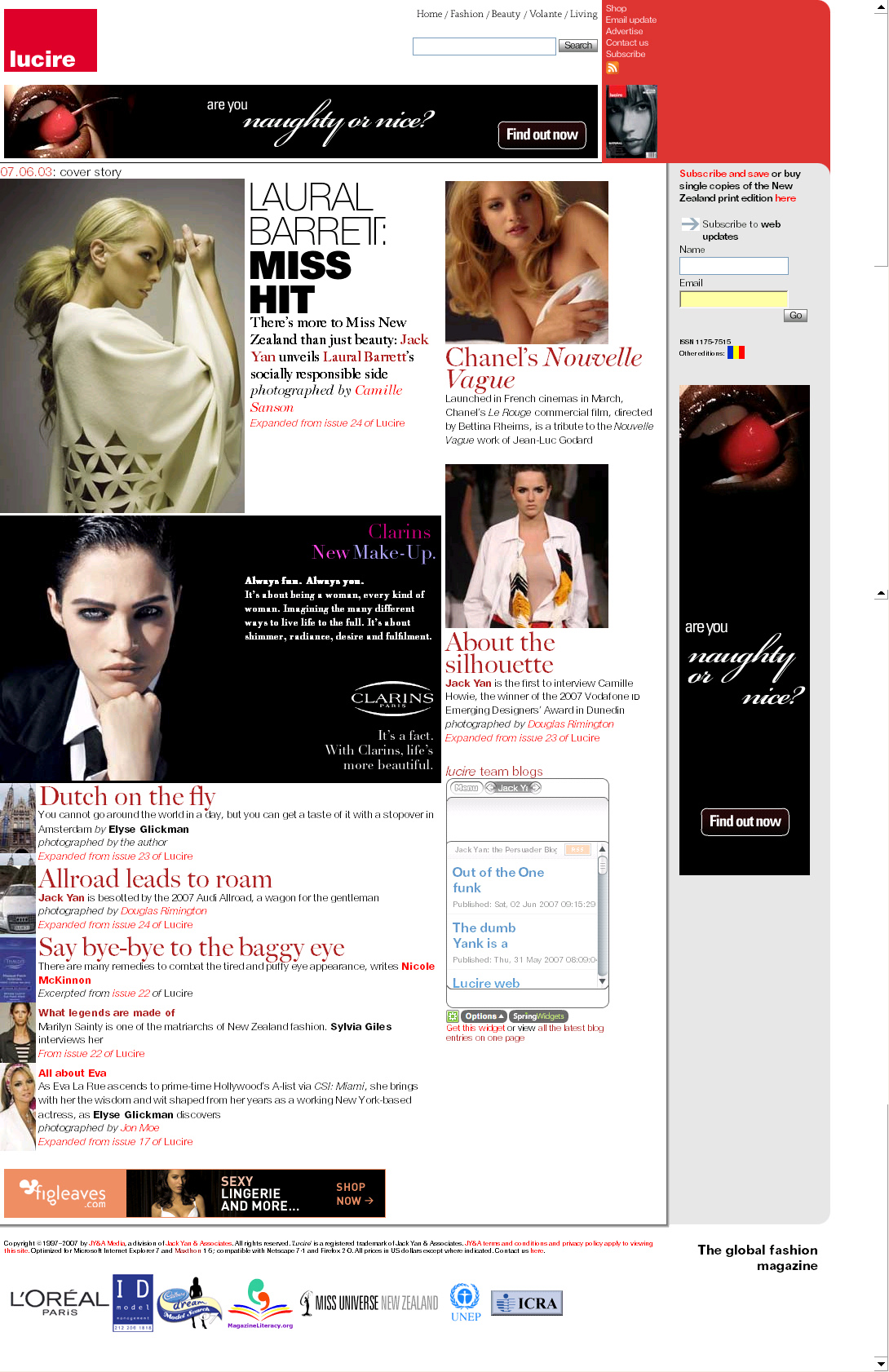The height and width of the screenshot is (1372, 889).
Task: Open the Shop link in red sidebar
Action: 616,8
